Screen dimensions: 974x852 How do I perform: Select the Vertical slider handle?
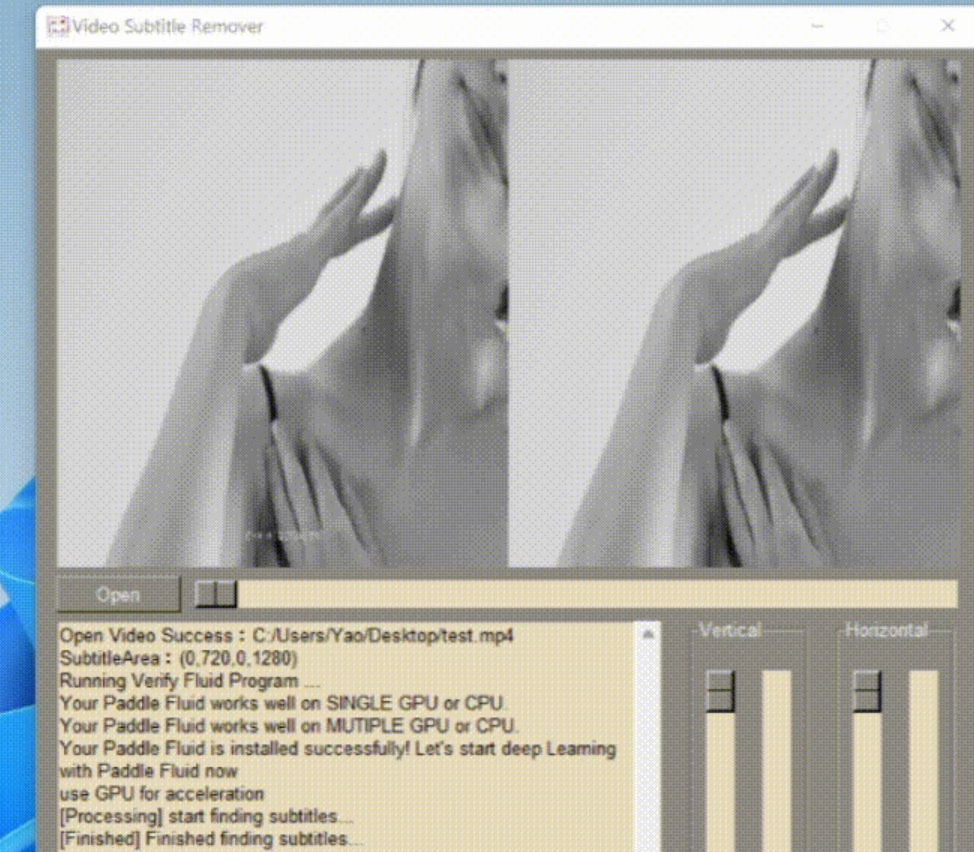click(x=719, y=690)
